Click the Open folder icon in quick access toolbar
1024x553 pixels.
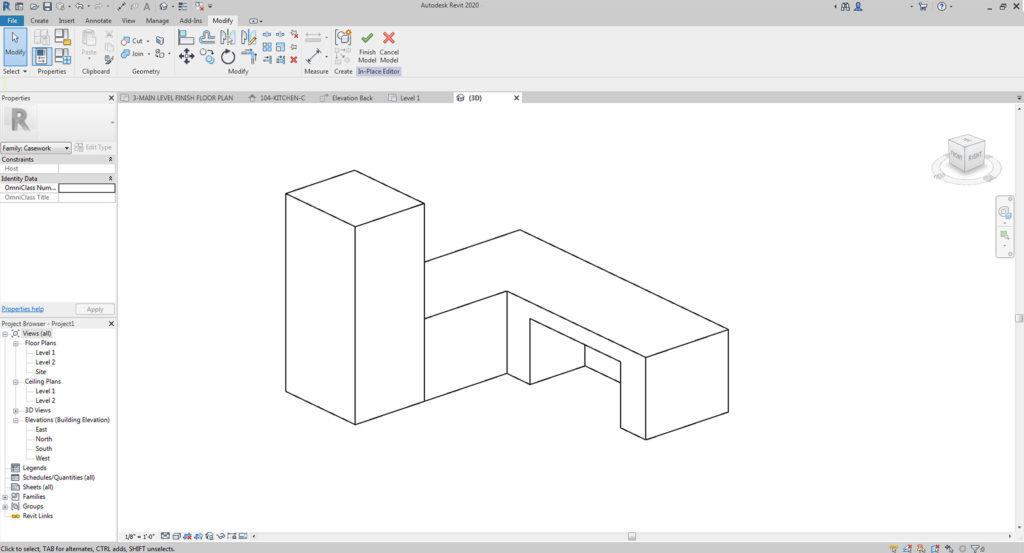(x=34, y=6)
